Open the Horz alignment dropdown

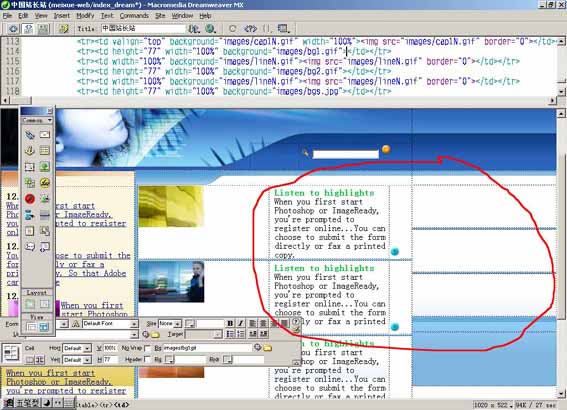[x=87, y=348]
